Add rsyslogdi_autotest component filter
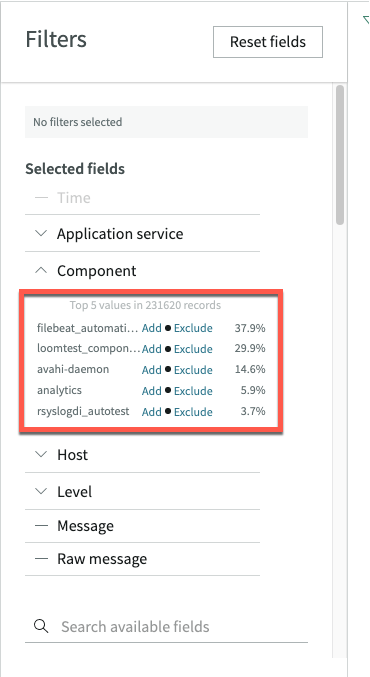Viewport: 370px width, 677px height. point(152,412)
